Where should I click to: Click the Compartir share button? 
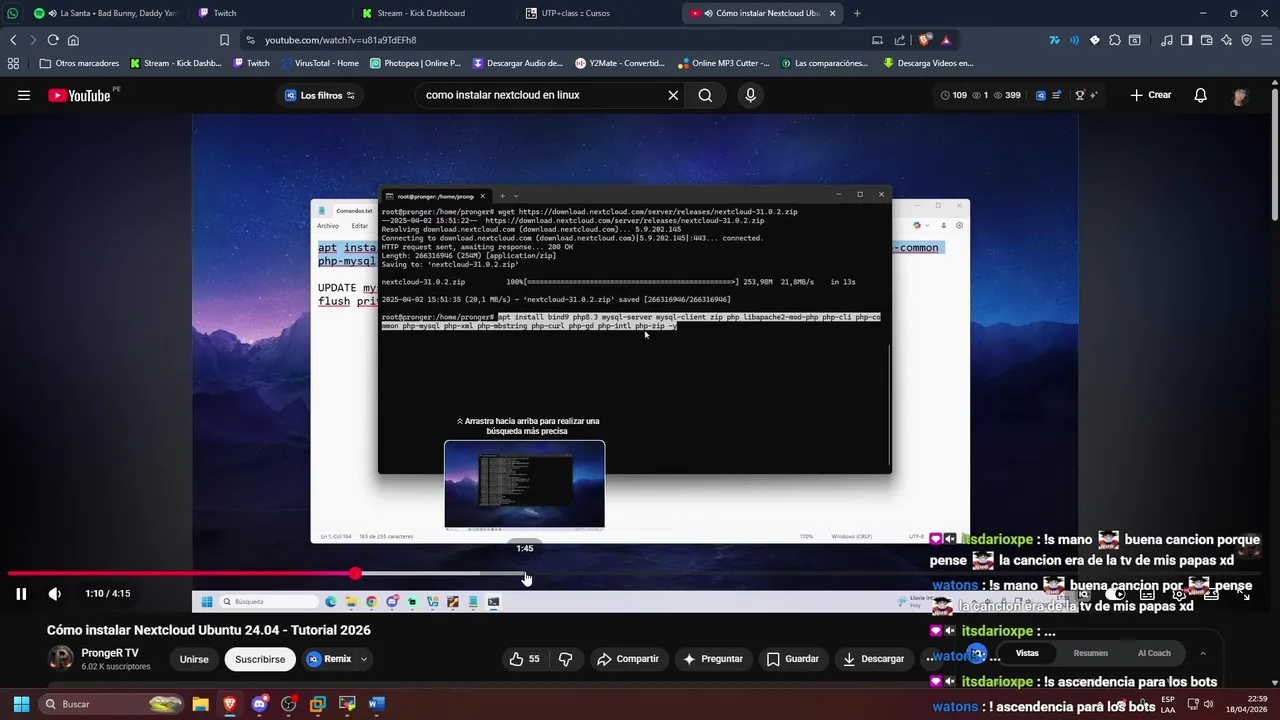(x=627, y=659)
